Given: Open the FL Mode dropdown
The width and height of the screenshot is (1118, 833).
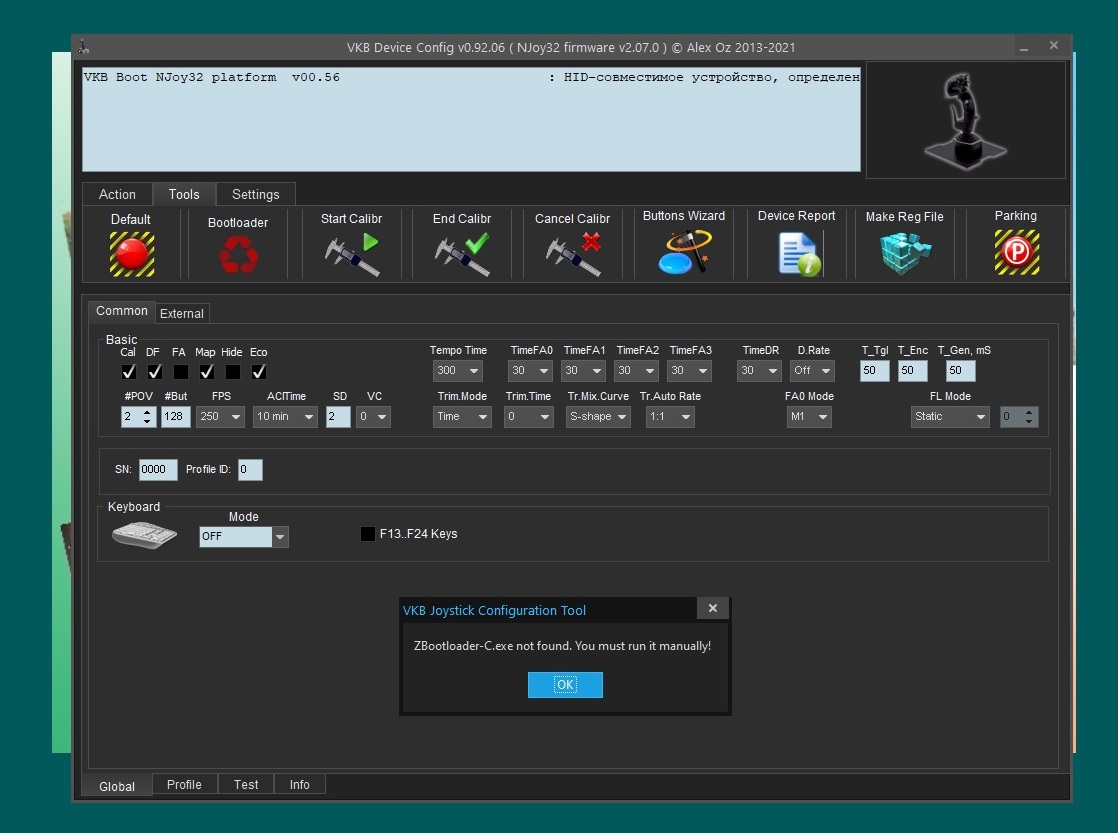Looking at the screenshot, I should tap(950, 416).
